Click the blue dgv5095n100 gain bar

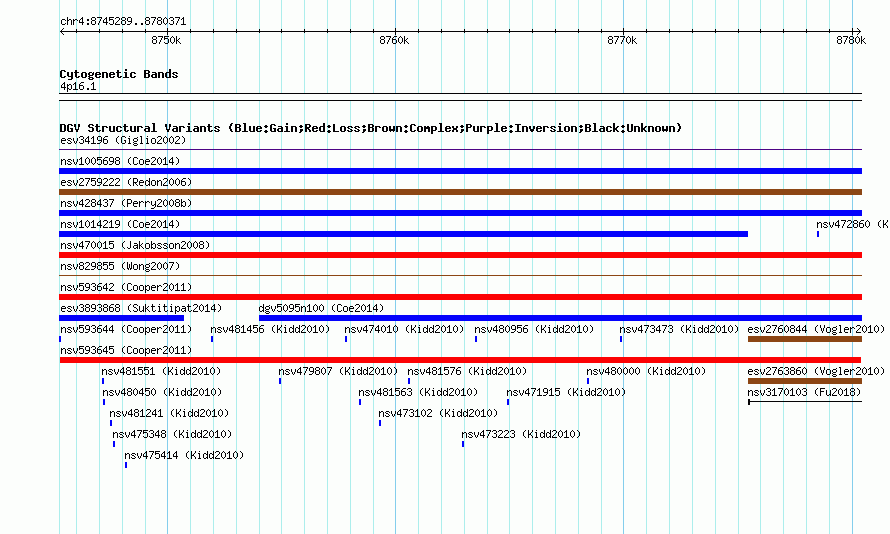pos(560,318)
